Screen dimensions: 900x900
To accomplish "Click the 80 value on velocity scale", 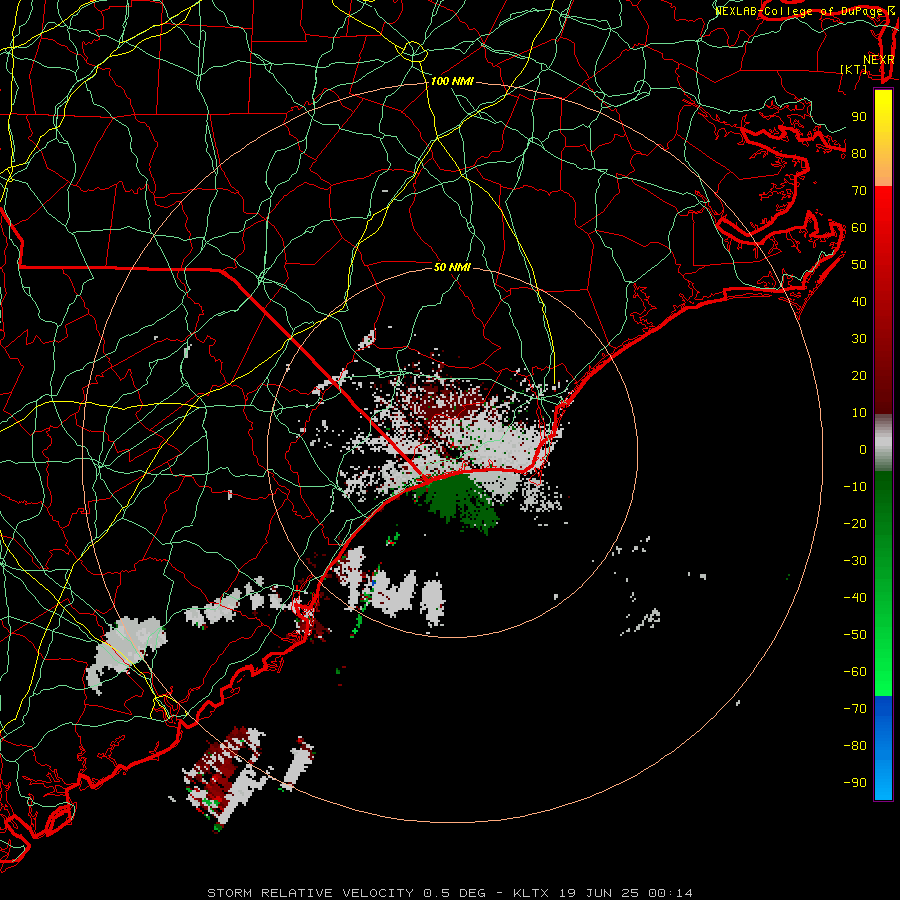I will point(859,153).
